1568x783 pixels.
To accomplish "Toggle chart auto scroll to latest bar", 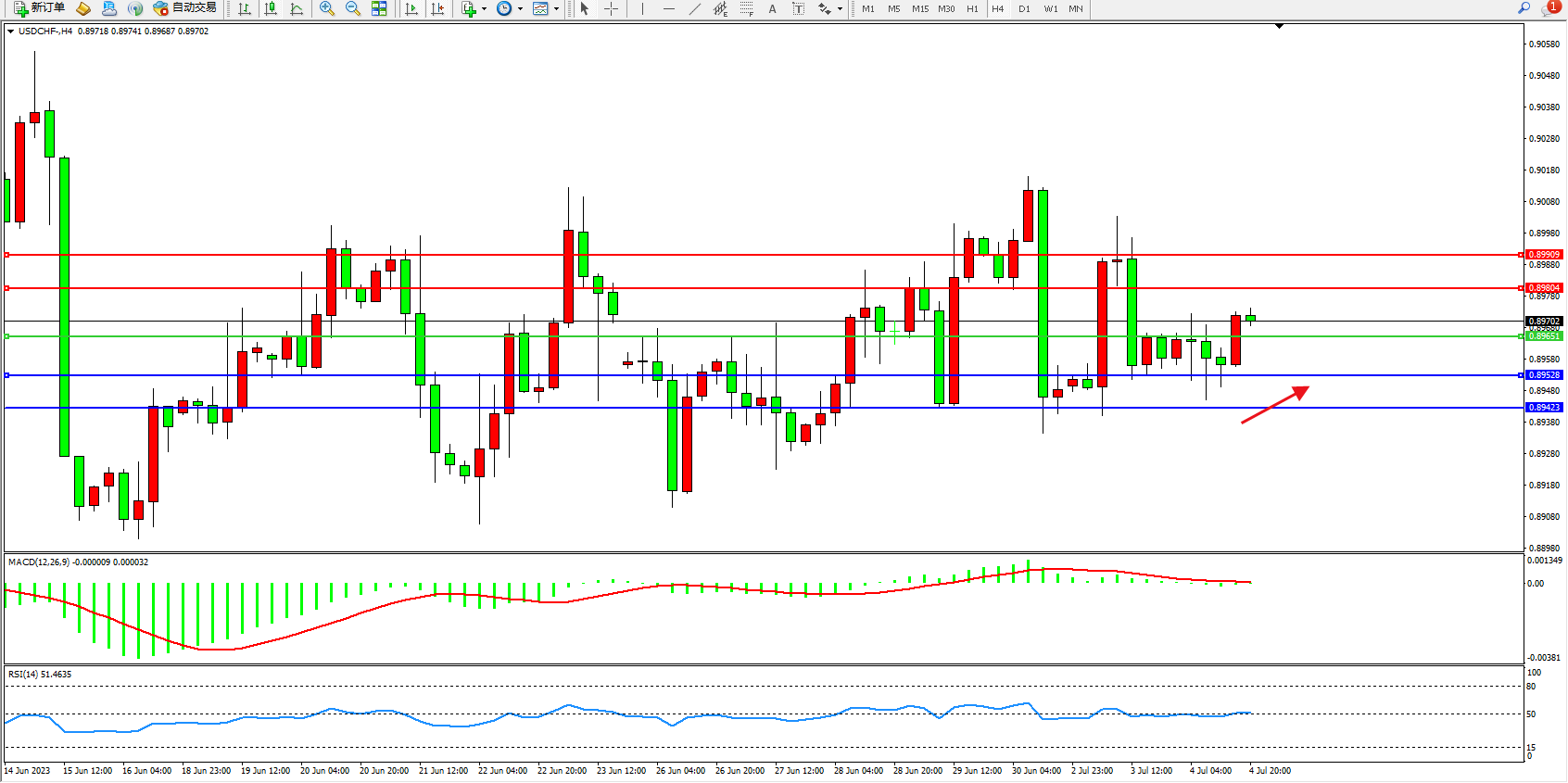I will point(411,8).
